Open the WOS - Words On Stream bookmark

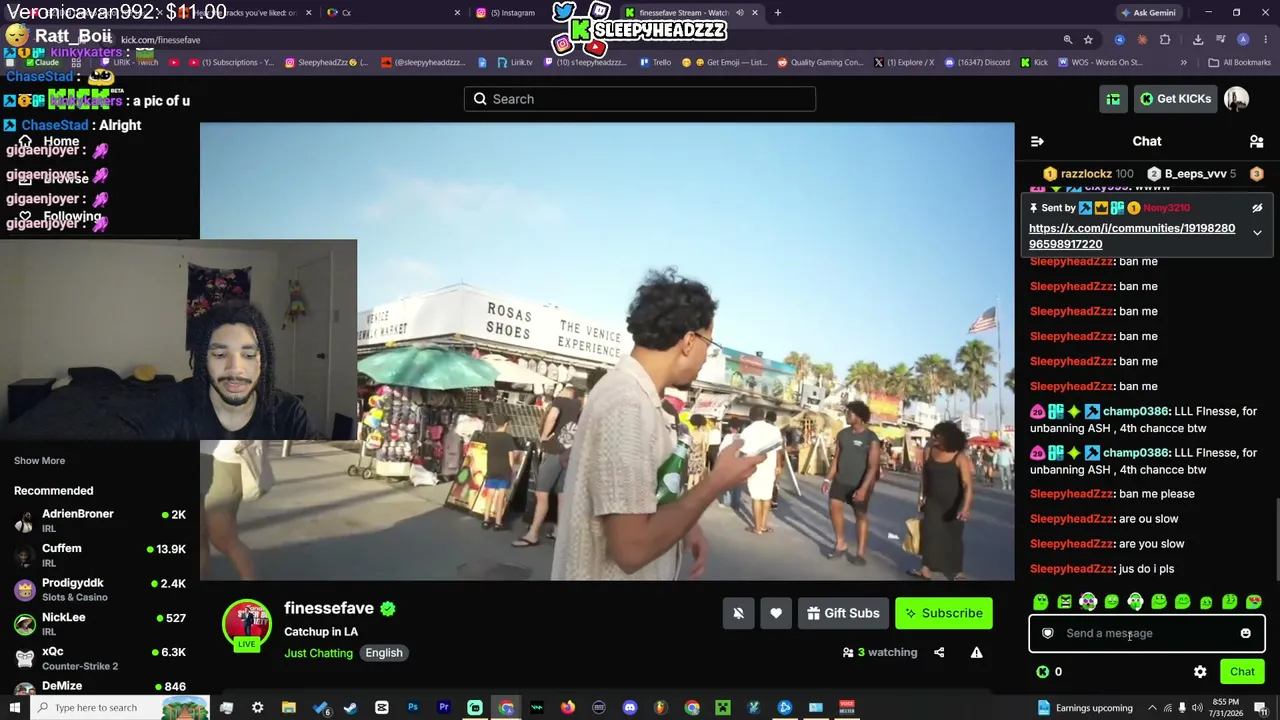(1100, 62)
